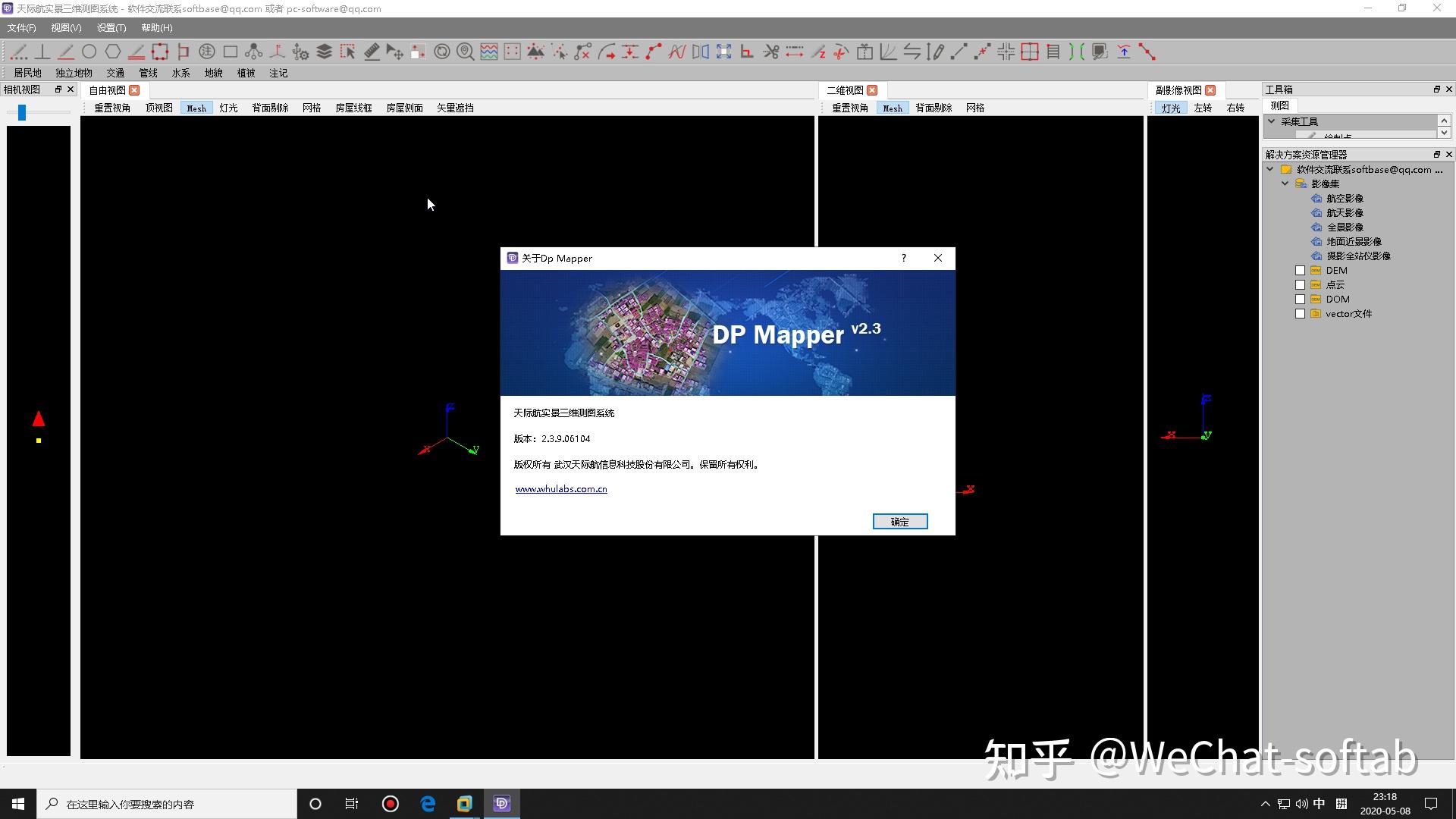Click the circled annotation text icon
1456x819 pixels.
[206, 52]
